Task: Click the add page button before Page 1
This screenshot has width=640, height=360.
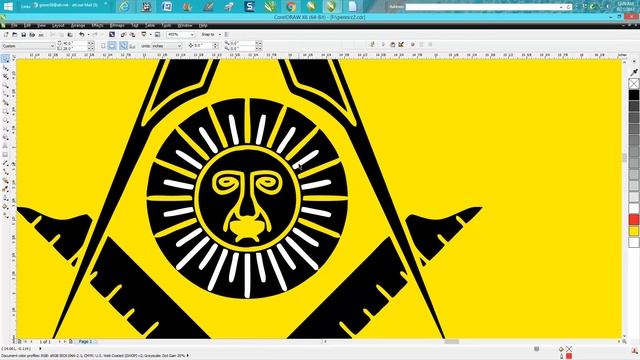Action: 19,341
